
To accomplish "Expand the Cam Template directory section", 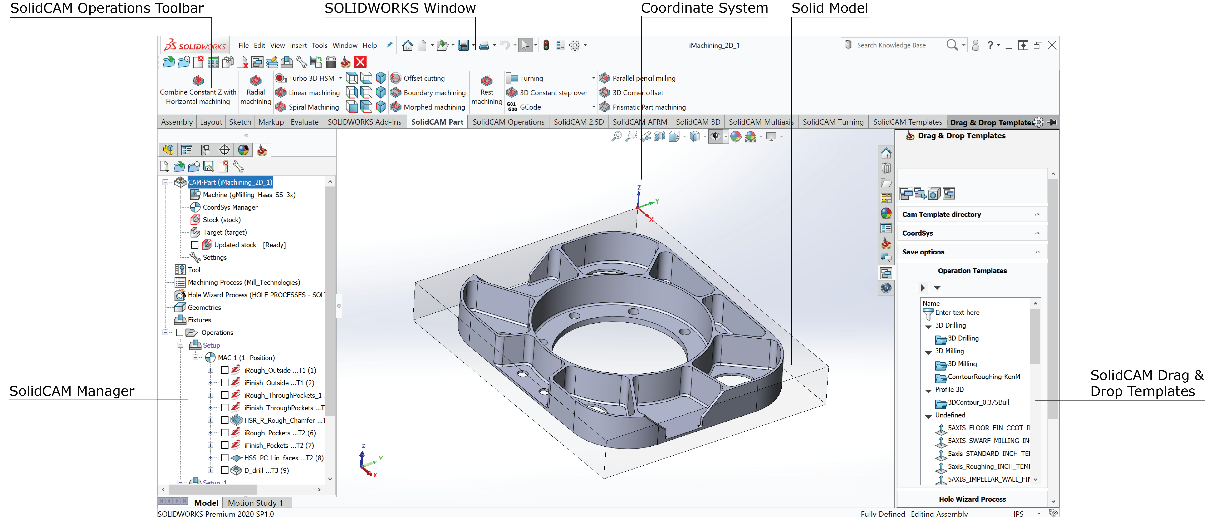I will coord(1037,214).
